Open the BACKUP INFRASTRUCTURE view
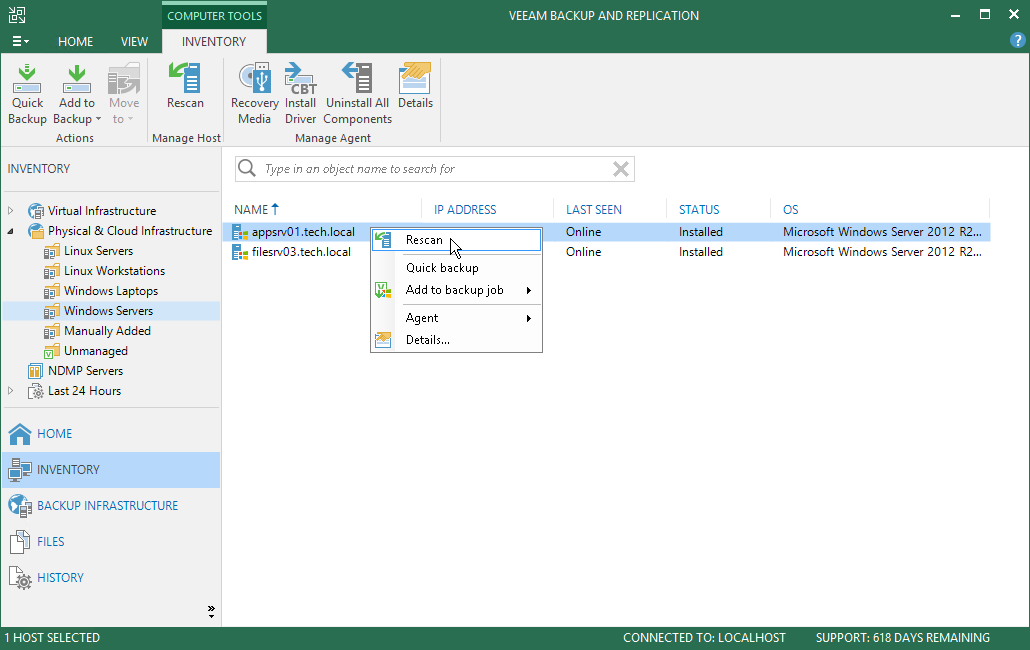This screenshot has height=650, width=1030. pos(111,506)
